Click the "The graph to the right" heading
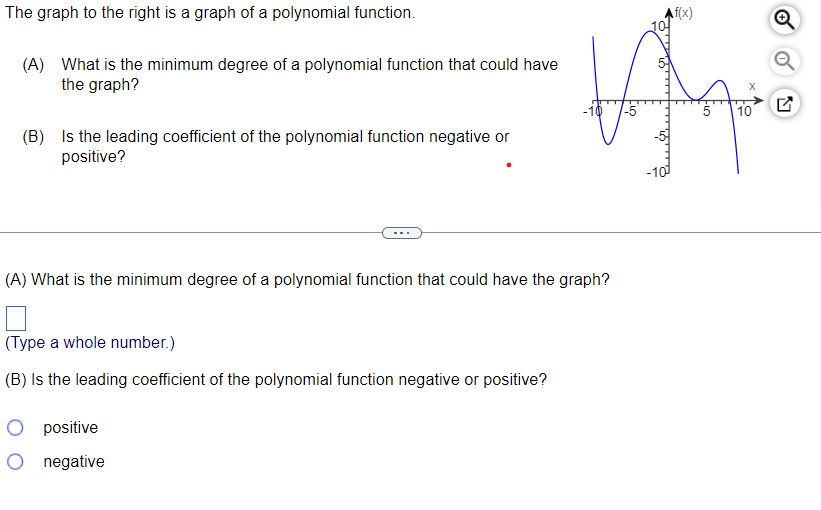821x510 pixels. pos(210,13)
